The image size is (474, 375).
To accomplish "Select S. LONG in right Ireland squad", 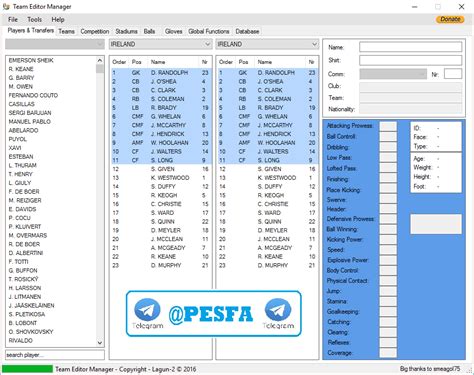I will [267, 160].
